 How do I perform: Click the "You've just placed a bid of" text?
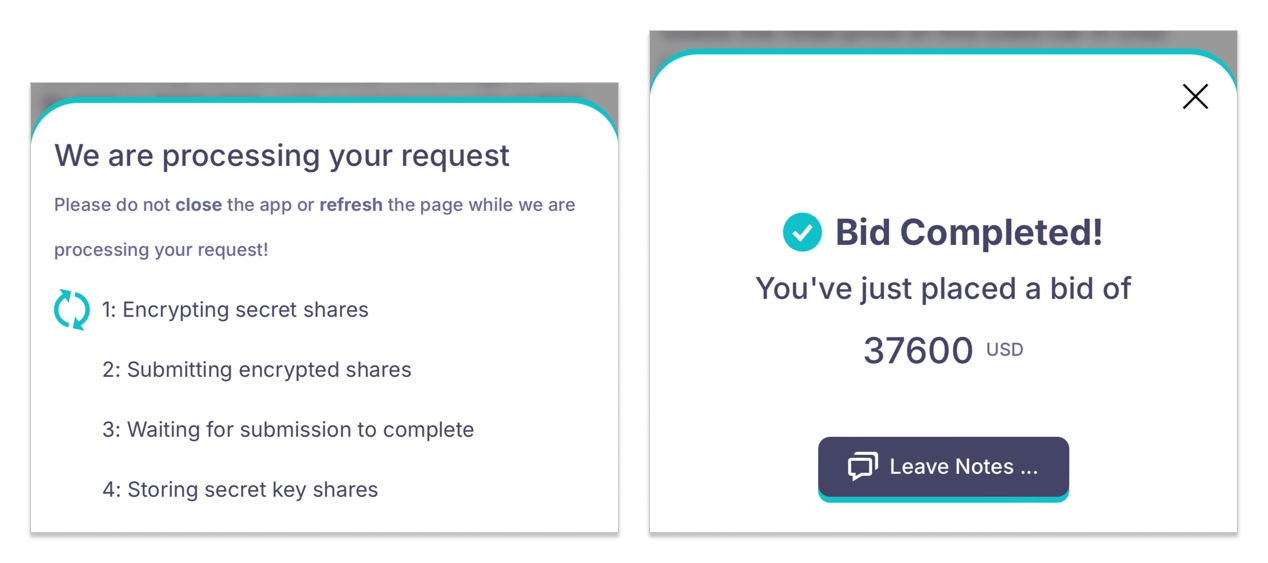coord(943,288)
